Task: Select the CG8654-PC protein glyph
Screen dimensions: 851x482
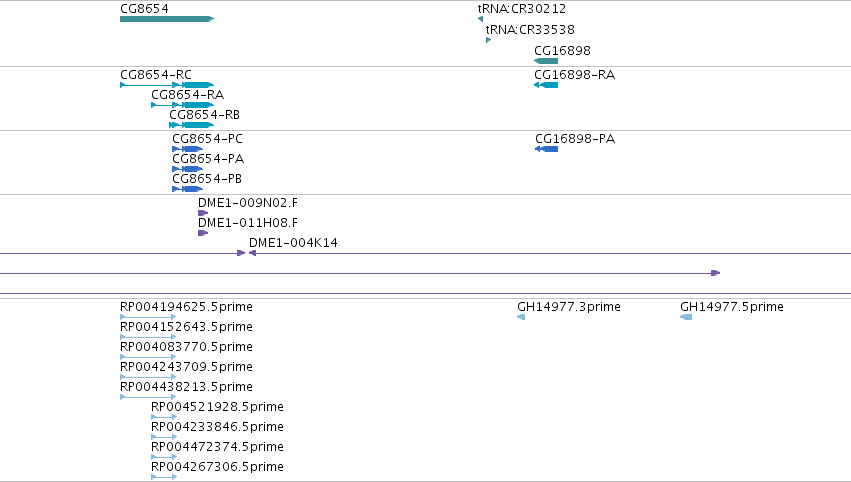Action: click(187, 149)
